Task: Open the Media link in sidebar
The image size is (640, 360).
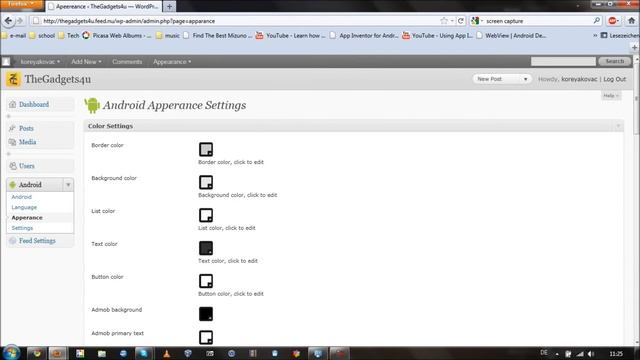Action: click(27, 142)
